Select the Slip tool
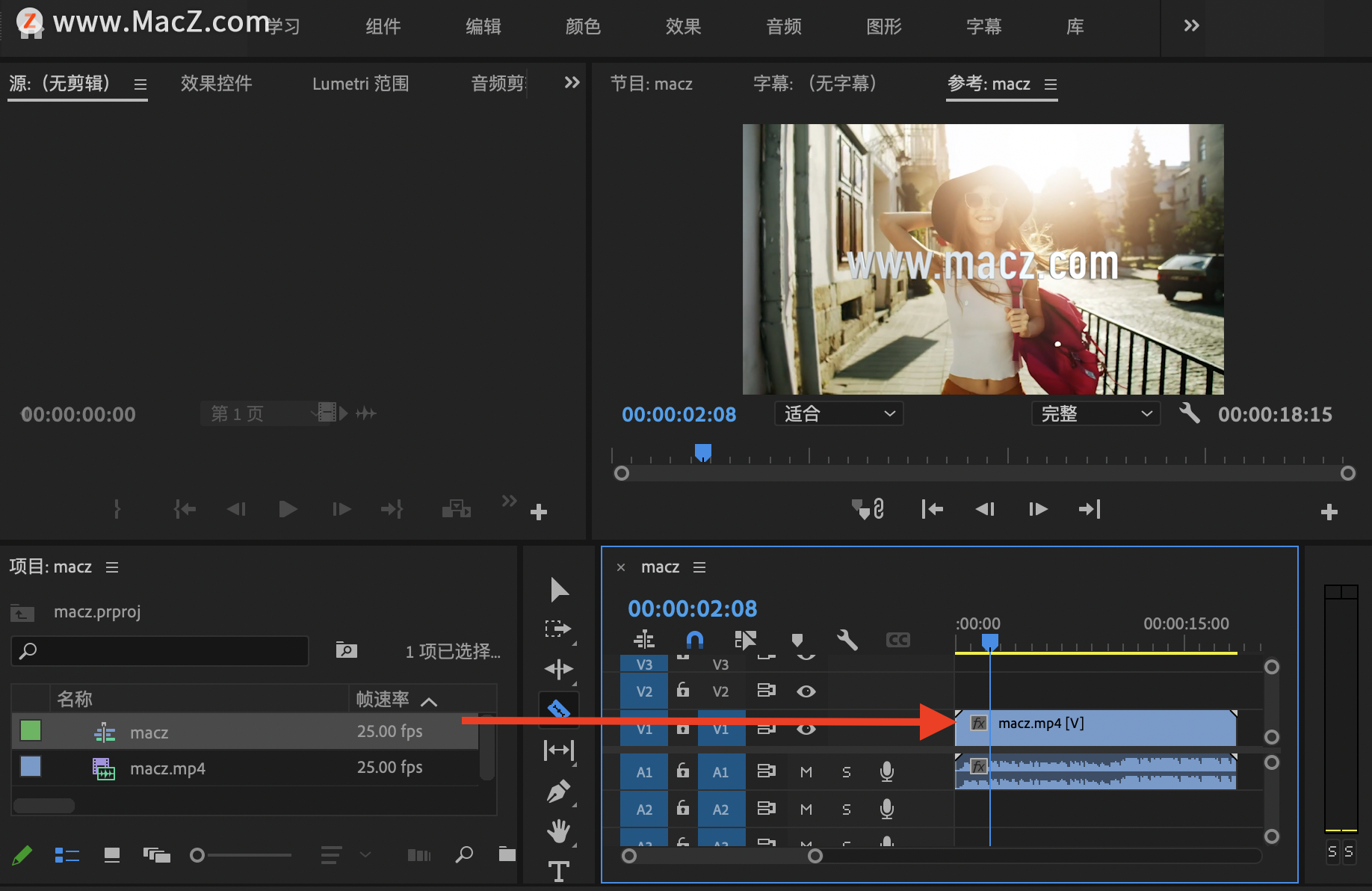This screenshot has width=1372, height=891. 558,750
